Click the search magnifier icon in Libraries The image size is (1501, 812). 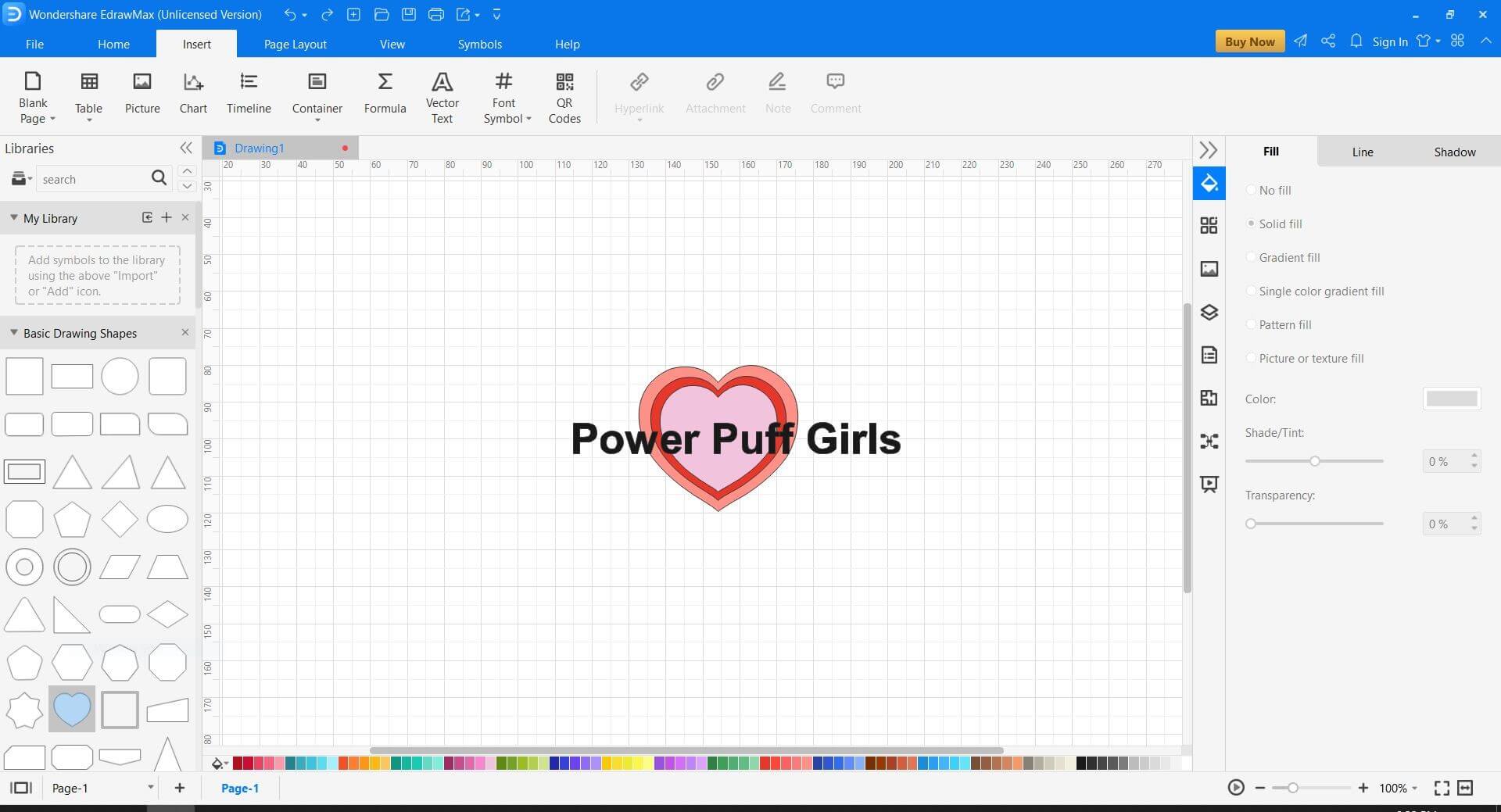[x=159, y=178]
